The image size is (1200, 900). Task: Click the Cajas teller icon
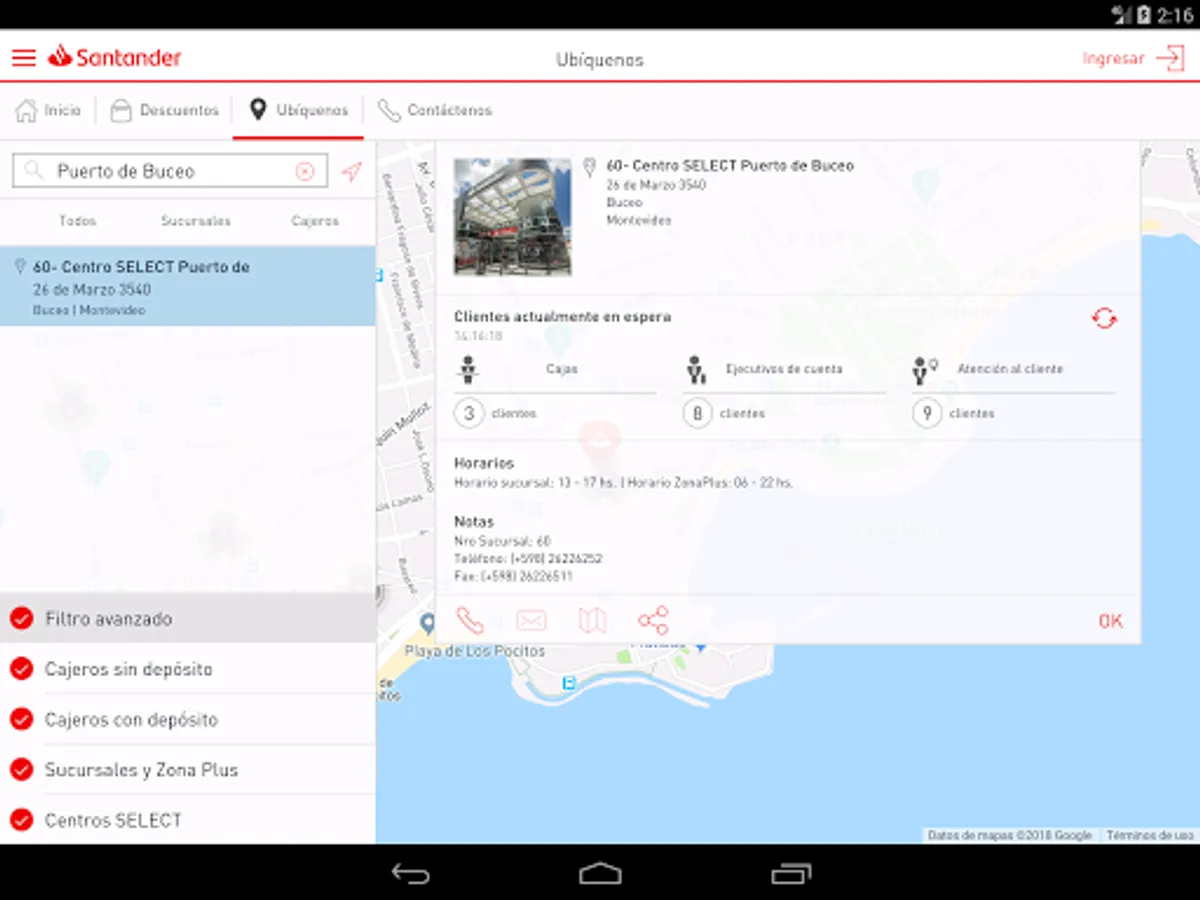467,370
